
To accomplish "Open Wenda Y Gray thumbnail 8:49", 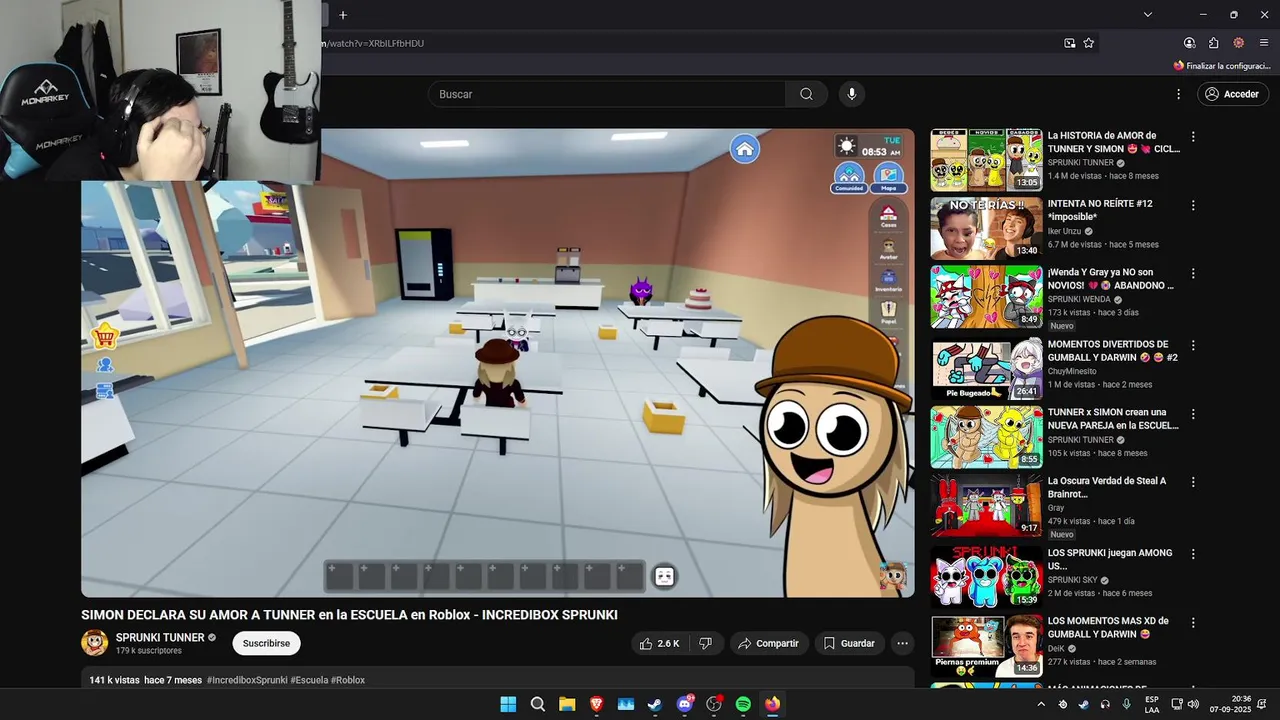I will tap(986, 296).
